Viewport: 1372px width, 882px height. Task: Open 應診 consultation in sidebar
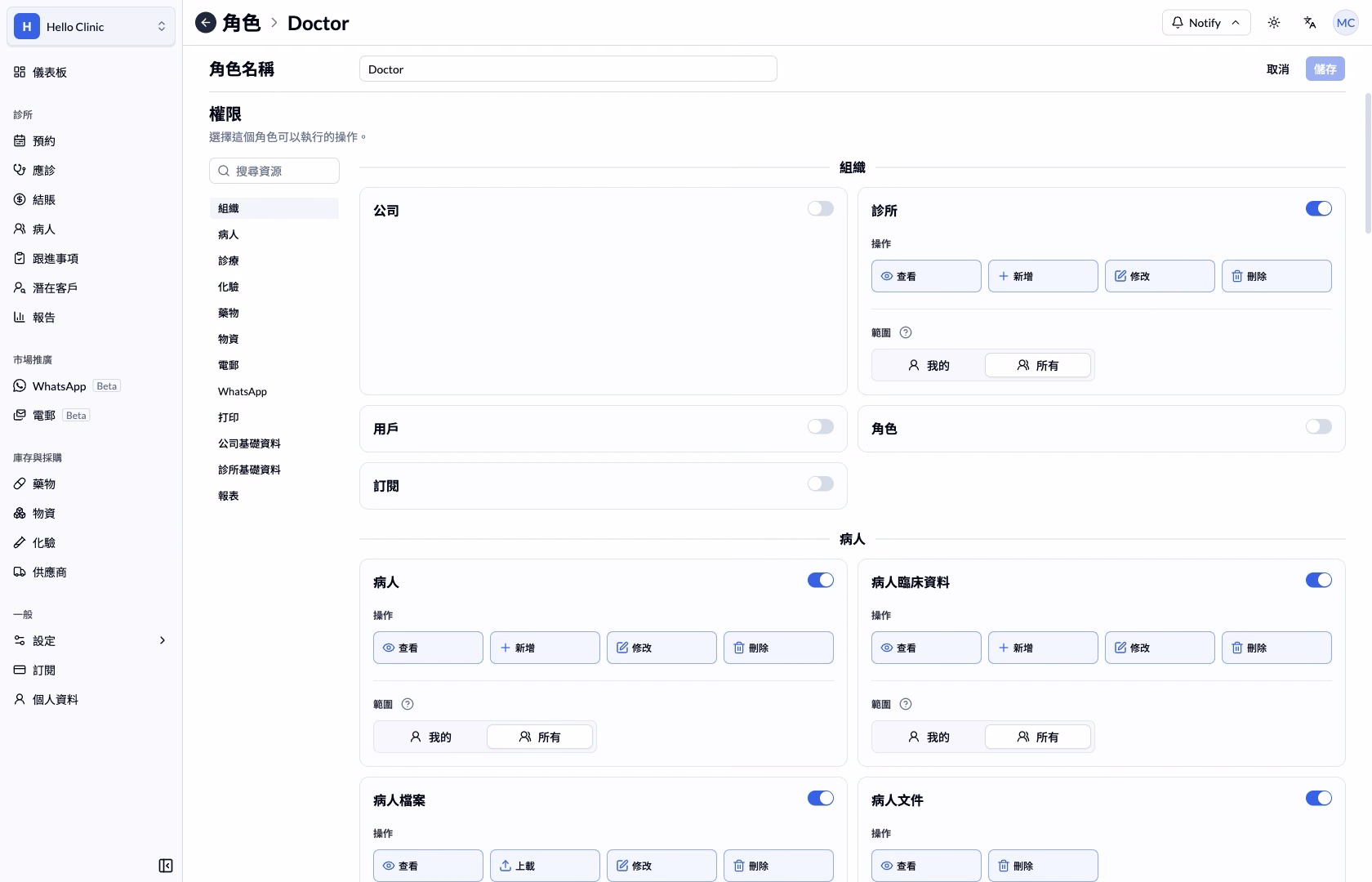91,171
